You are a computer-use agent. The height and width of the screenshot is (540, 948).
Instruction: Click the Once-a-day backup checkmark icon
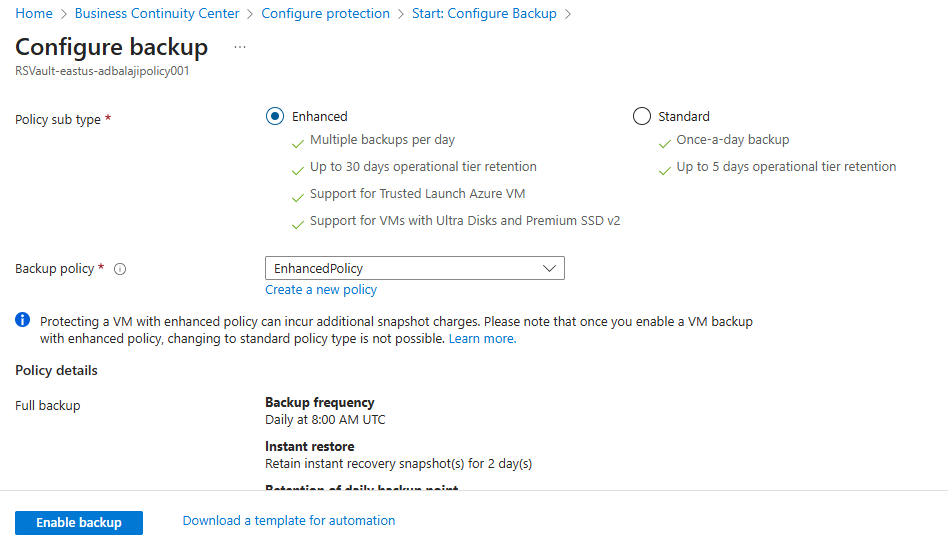[665, 142]
